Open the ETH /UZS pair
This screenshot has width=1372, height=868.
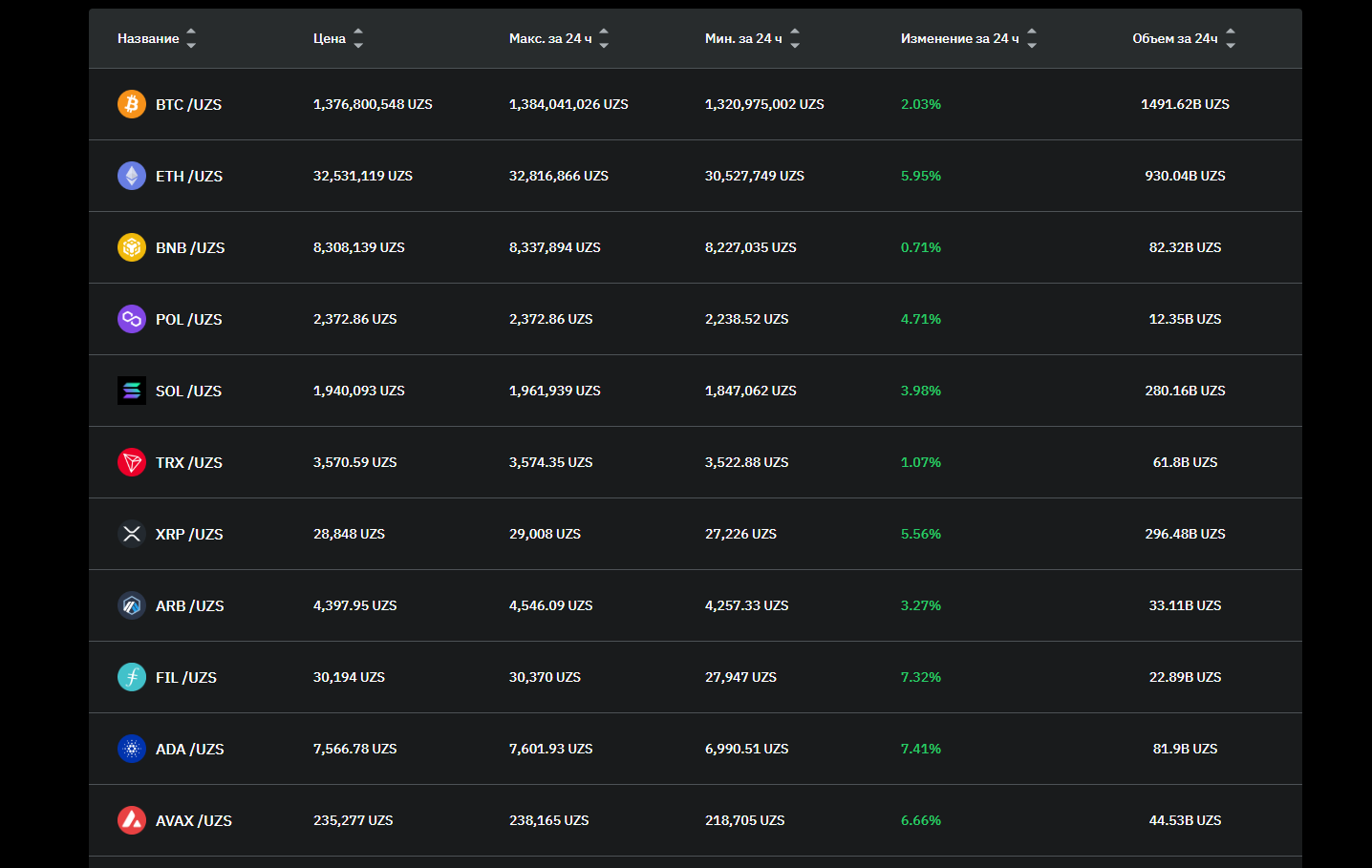[x=189, y=176]
